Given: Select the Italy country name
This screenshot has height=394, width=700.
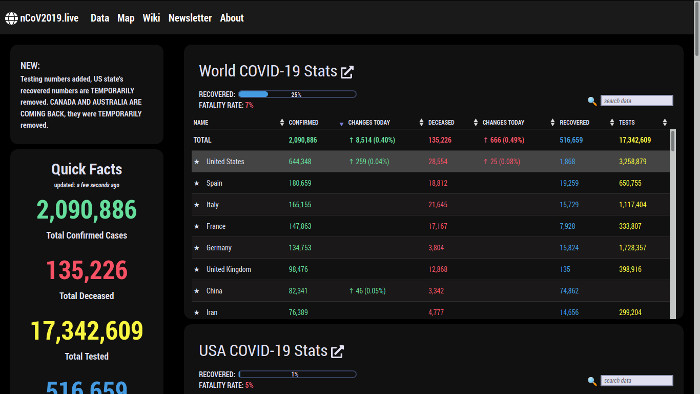Looking at the screenshot, I should tap(212, 205).
